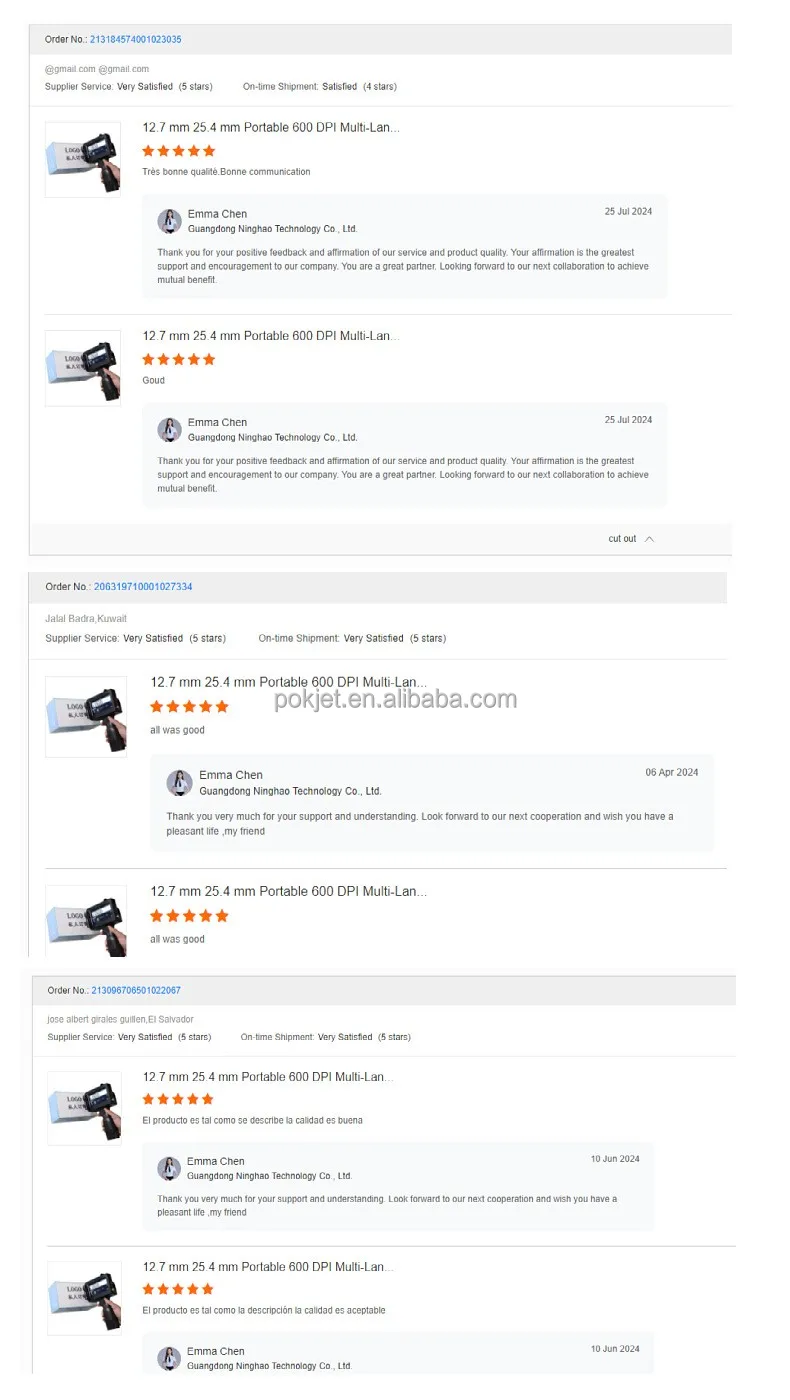Click star rating above calidad es aceptable review

(178, 1289)
